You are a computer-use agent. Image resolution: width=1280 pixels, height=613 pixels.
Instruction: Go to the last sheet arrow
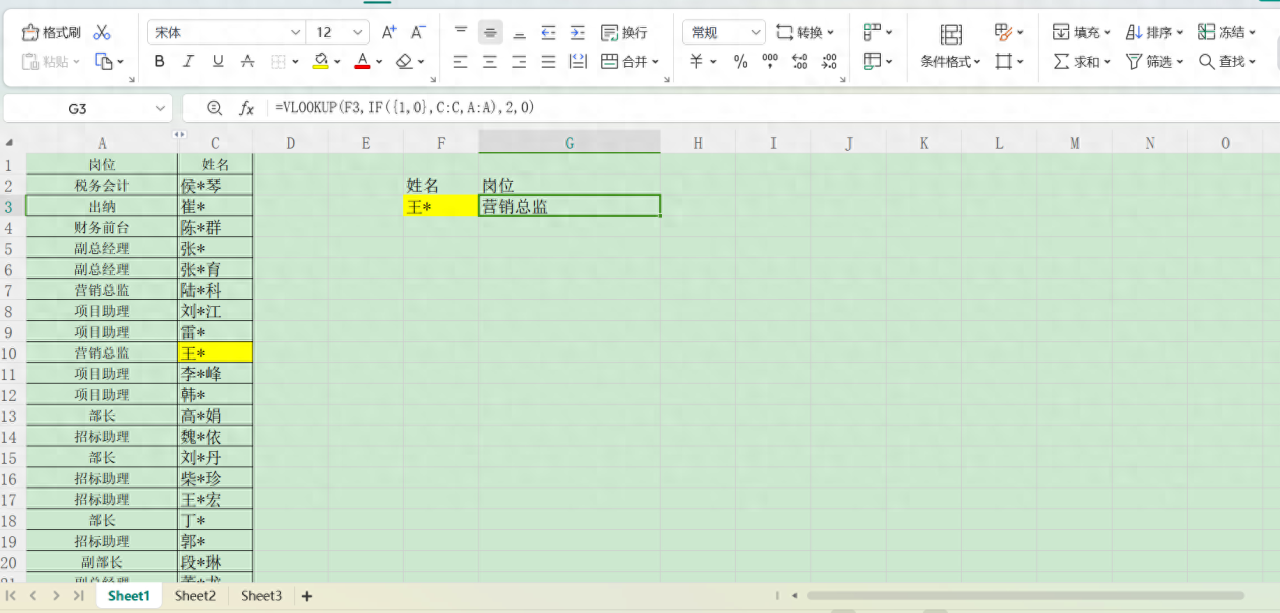coord(78,595)
